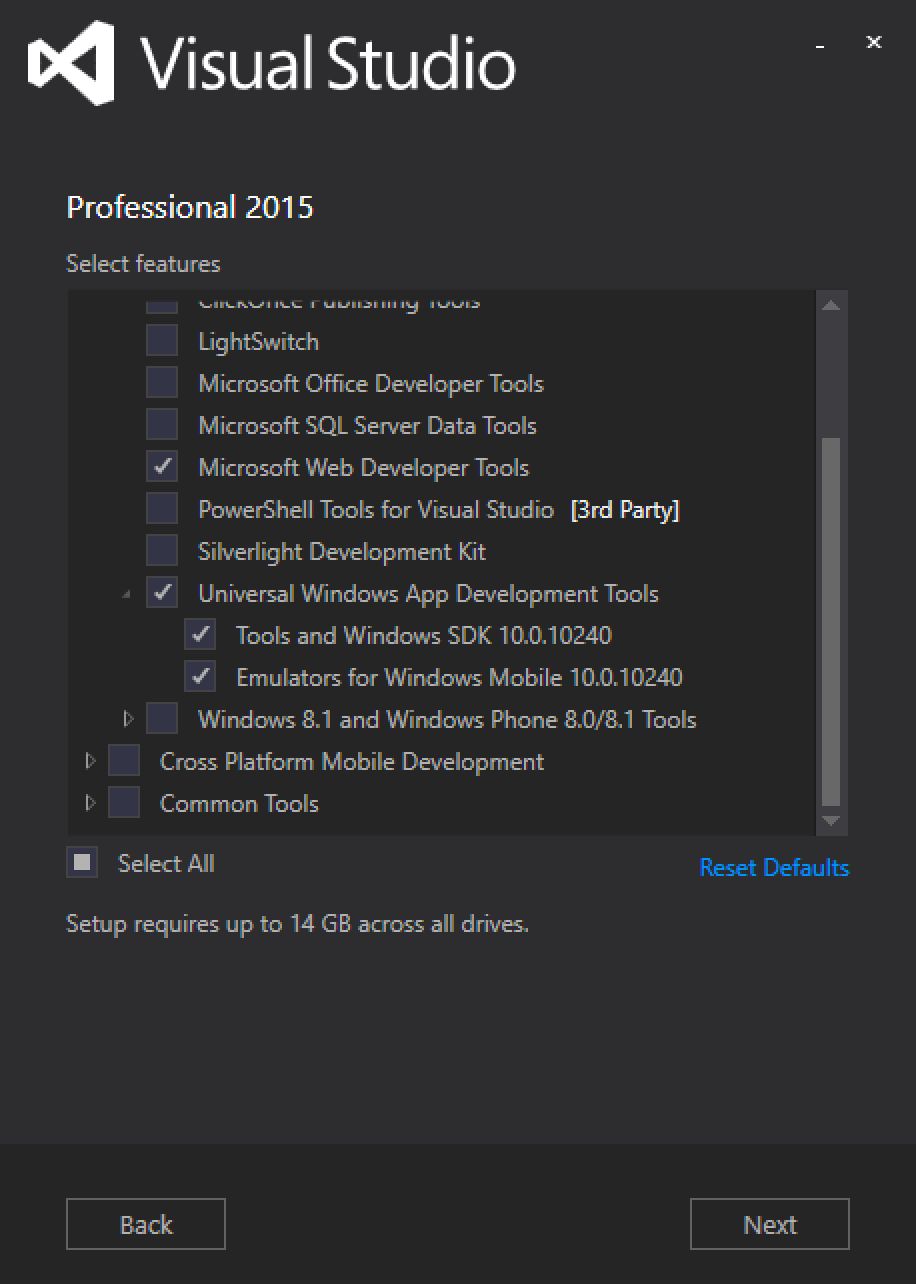Screen dimensions: 916x1284
Task: Toggle the Select All checkbox
Action: click(x=83, y=861)
